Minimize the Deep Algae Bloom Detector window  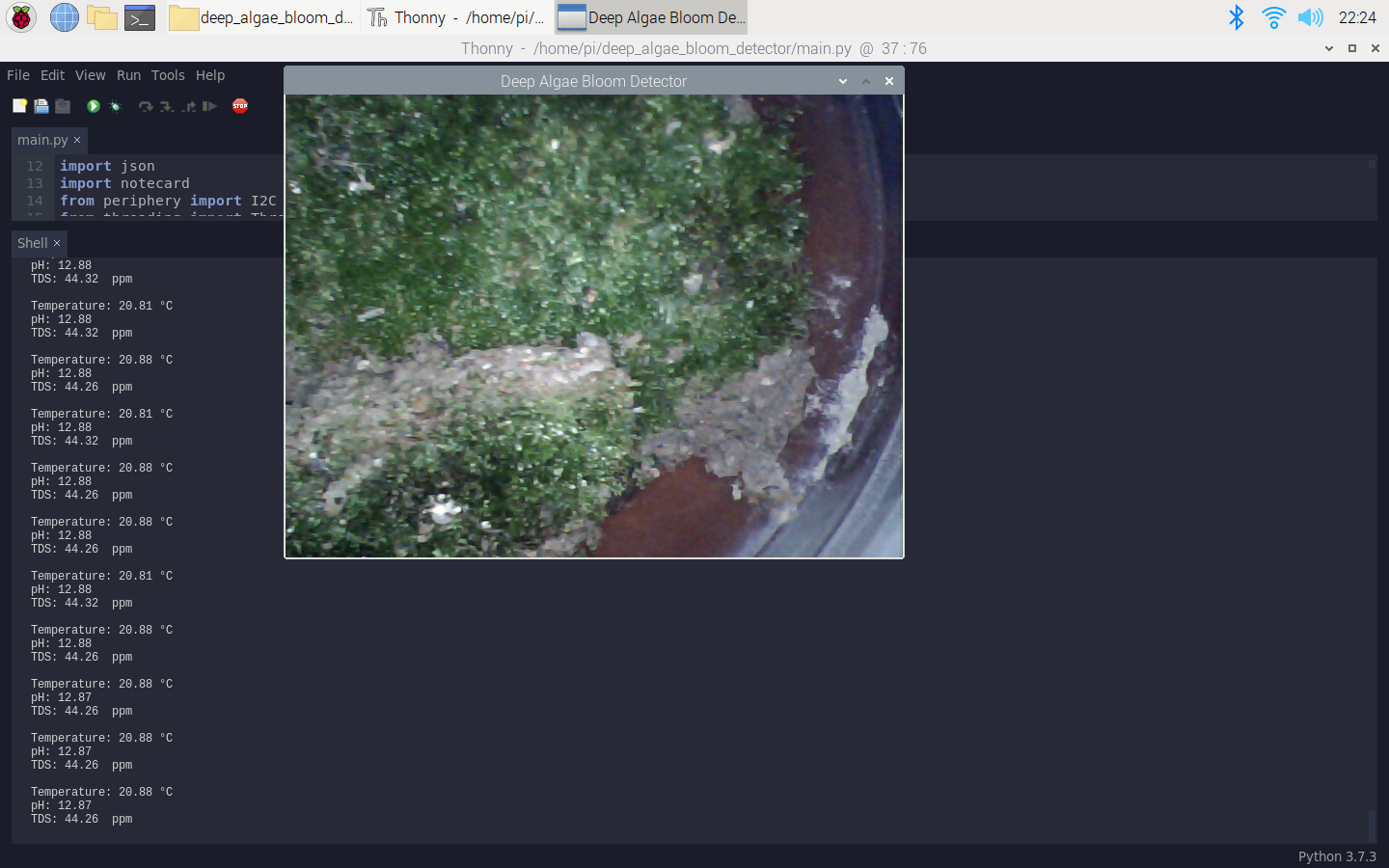coord(843,82)
